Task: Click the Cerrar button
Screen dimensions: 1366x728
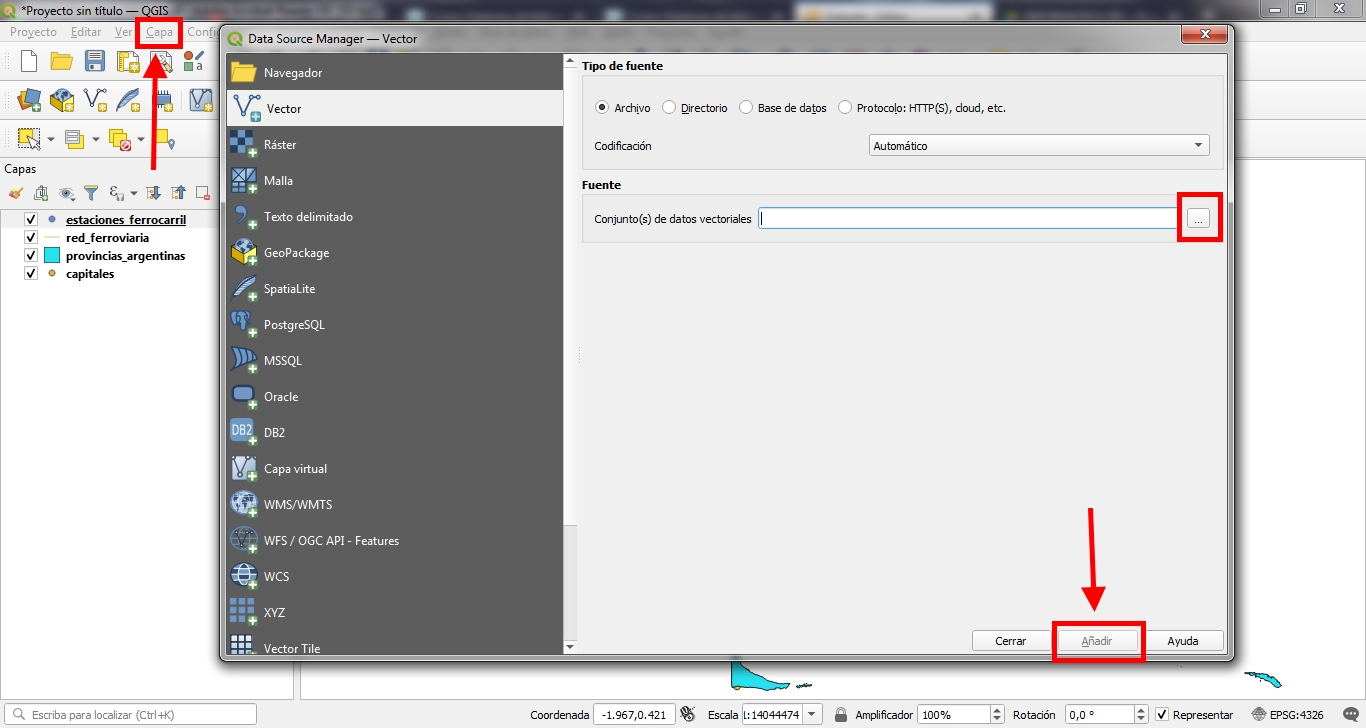Action: tap(1011, 641)
